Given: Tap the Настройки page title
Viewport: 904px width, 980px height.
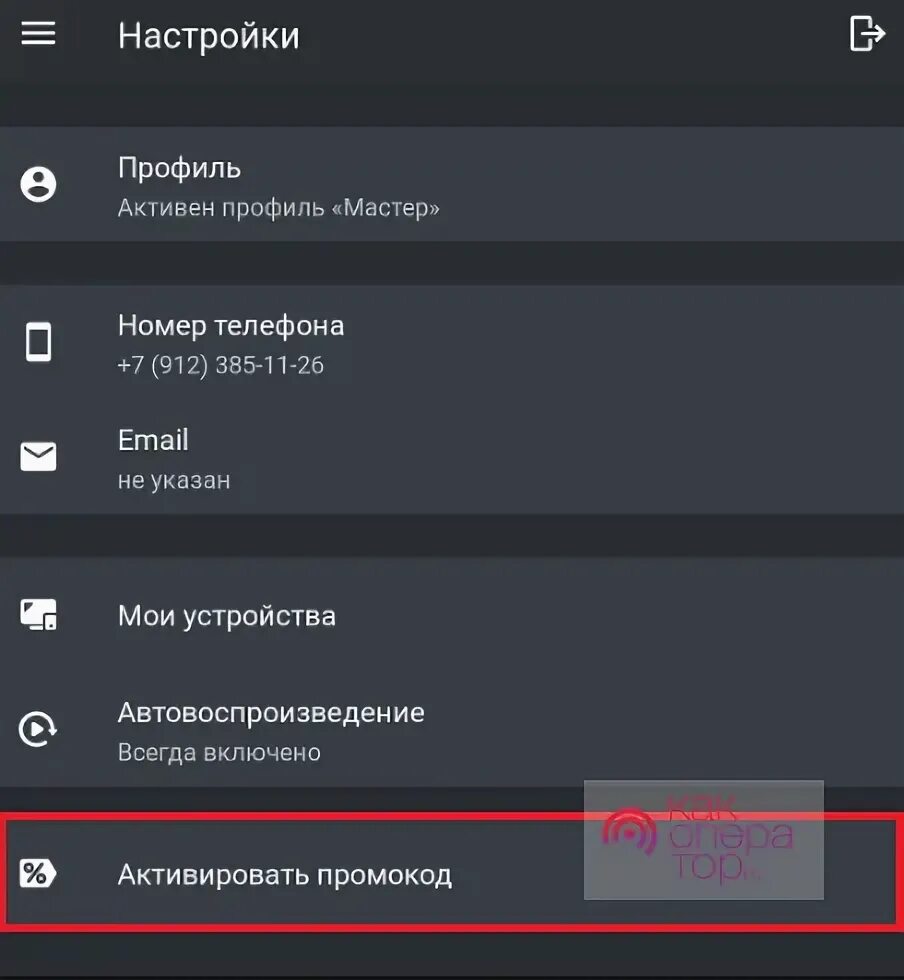Looking at the screenshot, I should point(209,36).
